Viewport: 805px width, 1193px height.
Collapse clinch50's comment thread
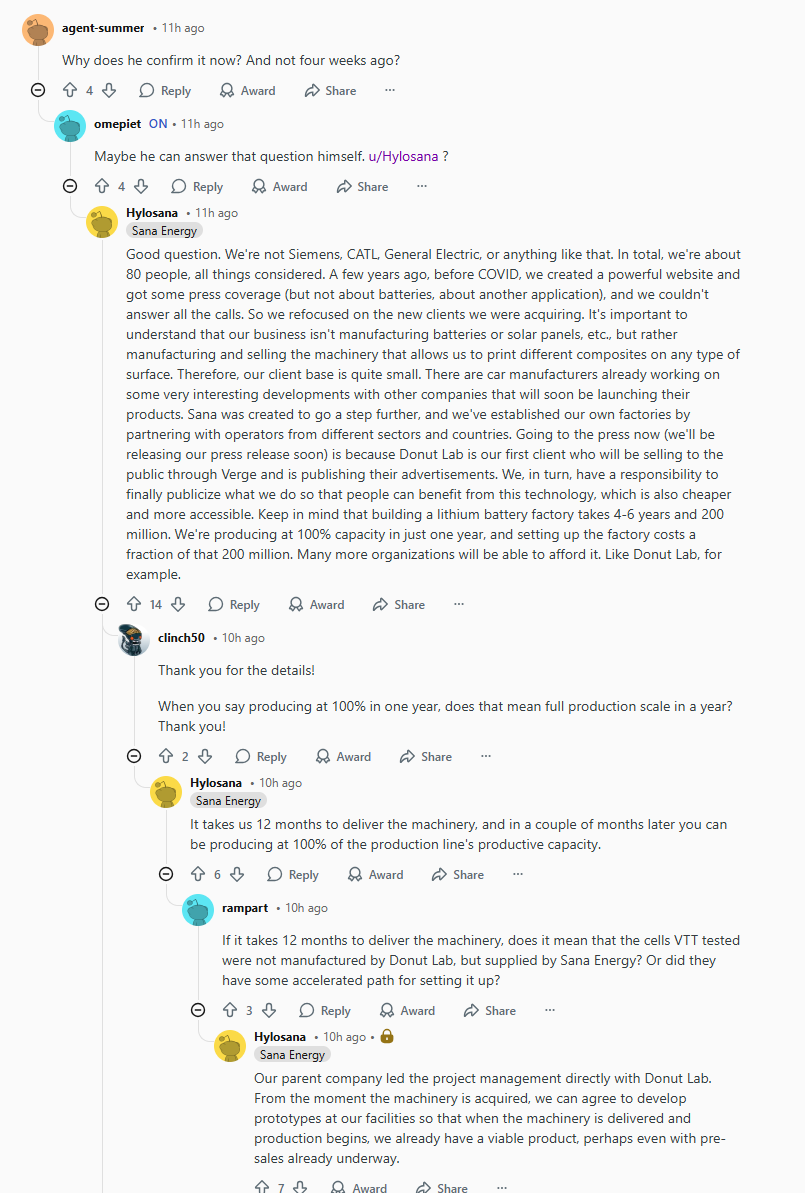tap(134, 756)
